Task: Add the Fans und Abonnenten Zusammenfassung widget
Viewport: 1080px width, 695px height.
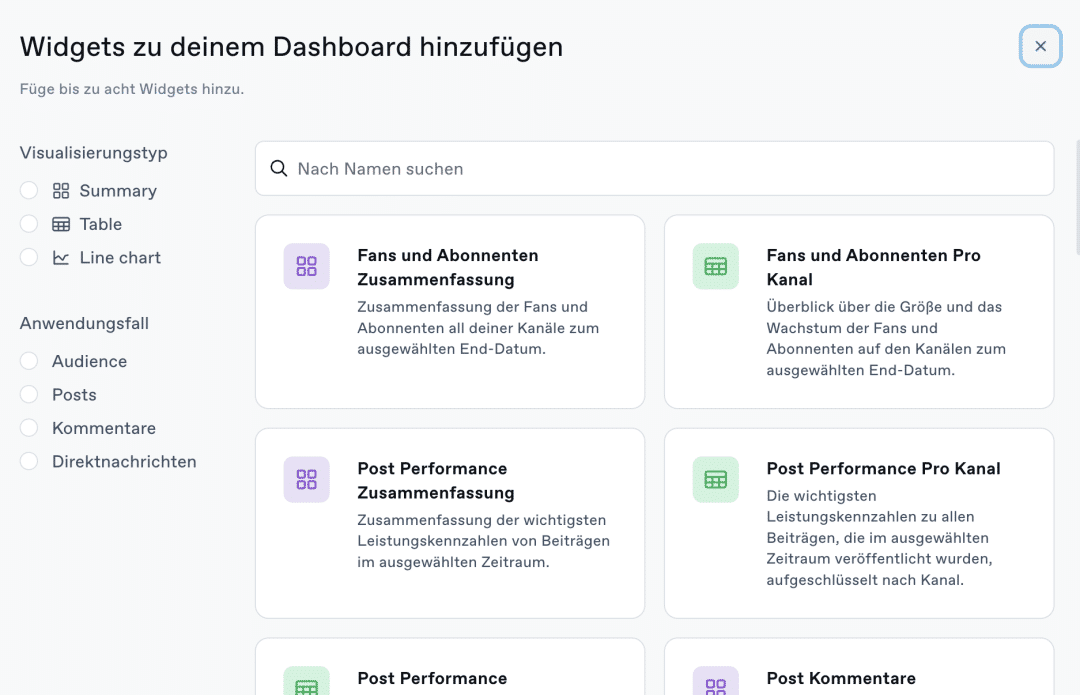Action: [450, 311]
